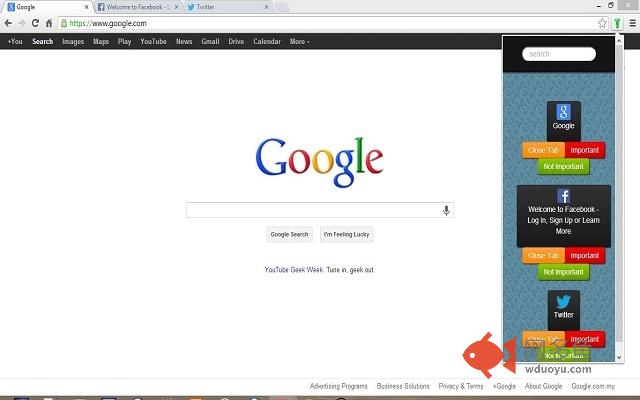Screen dimensions: 640x400
Task: Open the Chrome hamburger menu
Action: click(x=633, y=23)
